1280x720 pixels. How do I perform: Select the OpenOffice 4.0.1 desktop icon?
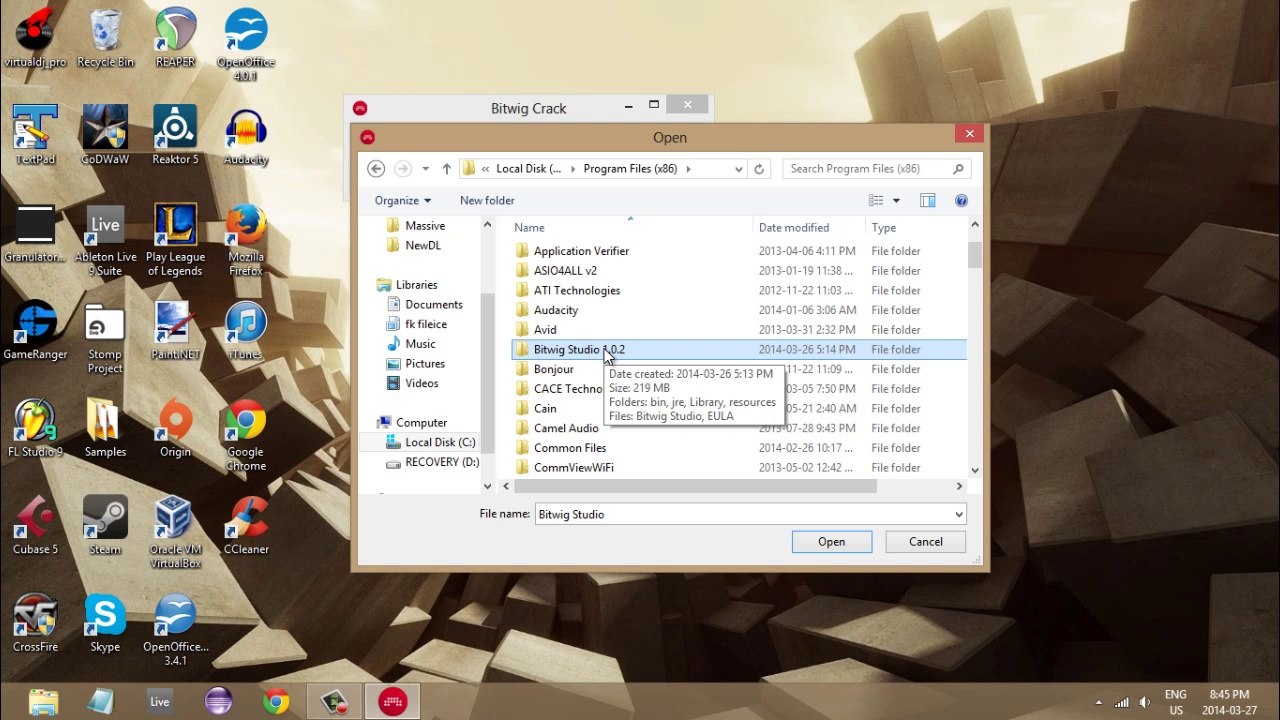[245, 45]
